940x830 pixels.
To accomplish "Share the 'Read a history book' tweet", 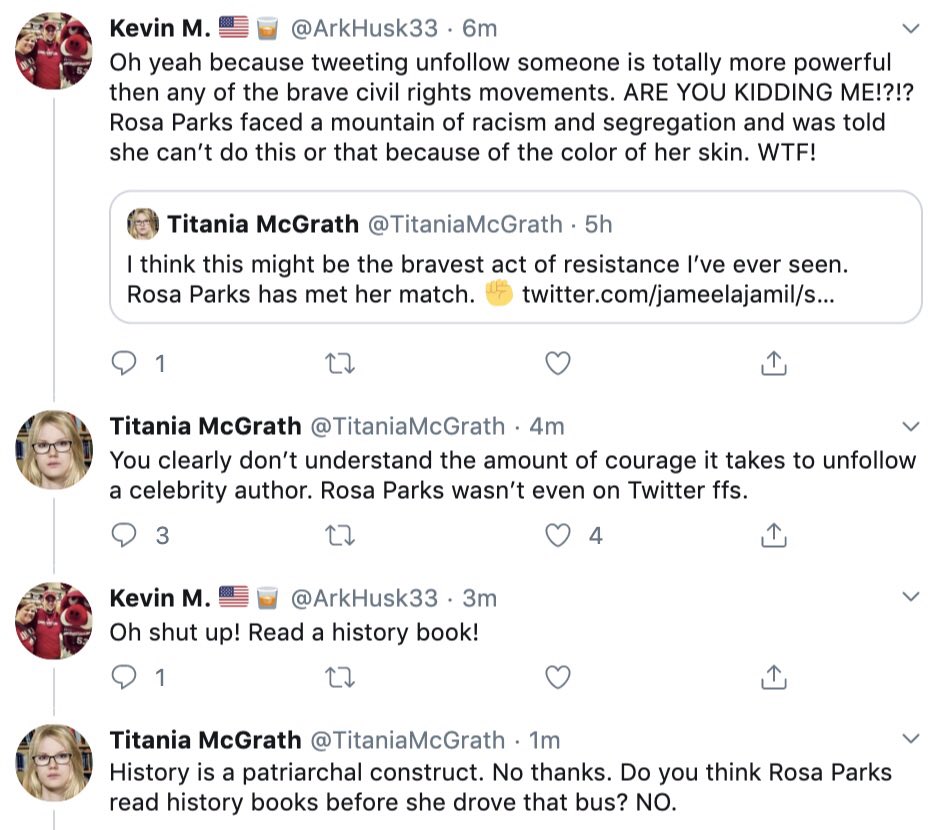I will (773, 677).
